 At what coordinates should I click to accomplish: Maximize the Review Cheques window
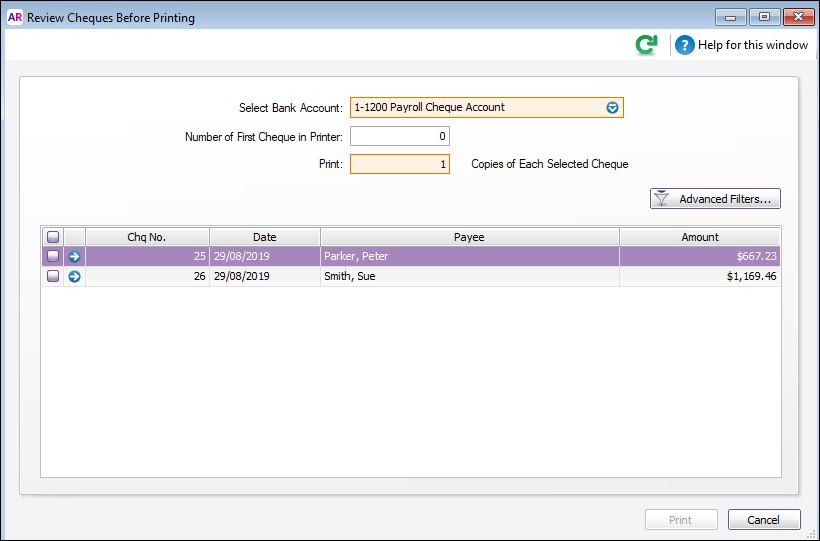765,17
